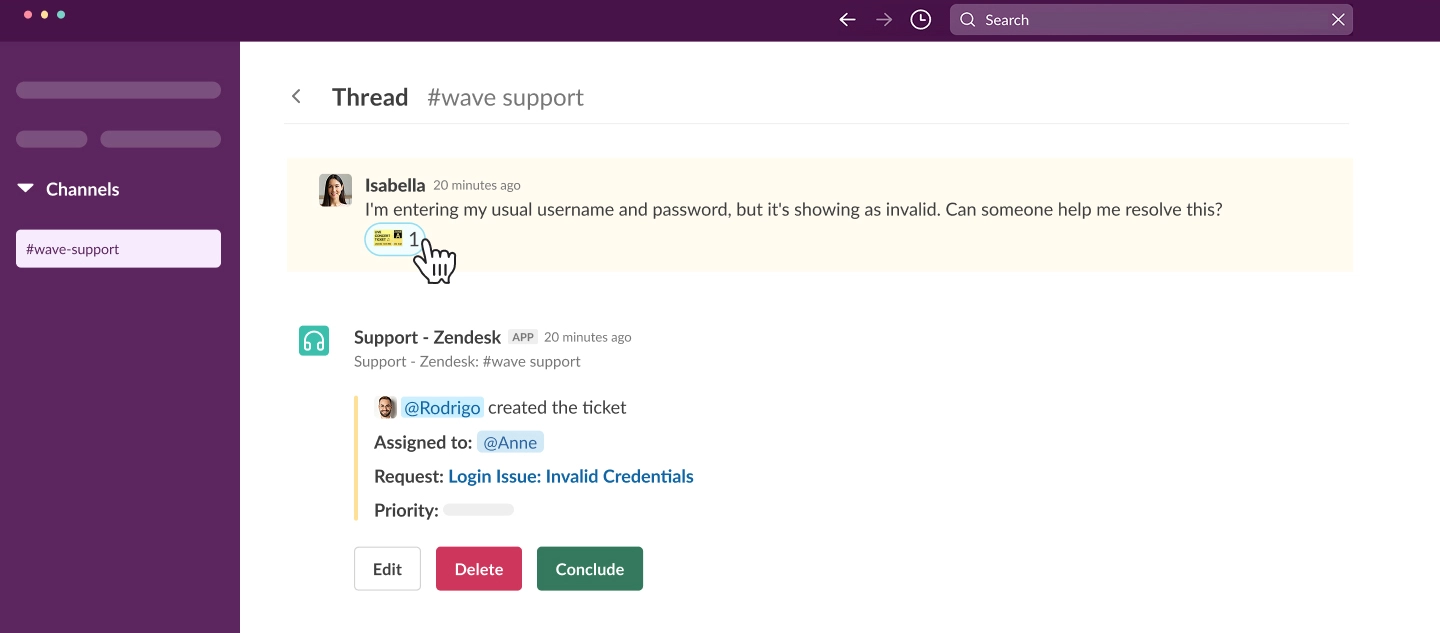Close thread with back chevron
1440x633 pixels.
(x=296, y=97)
